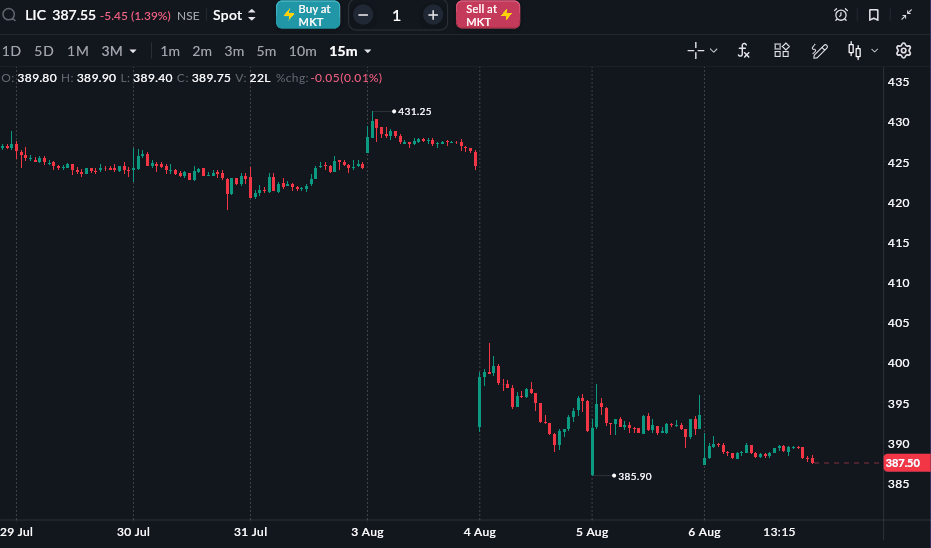Open the Spot segment dropdown
This screenshot has width=931, height=548.
coord(234,15)
